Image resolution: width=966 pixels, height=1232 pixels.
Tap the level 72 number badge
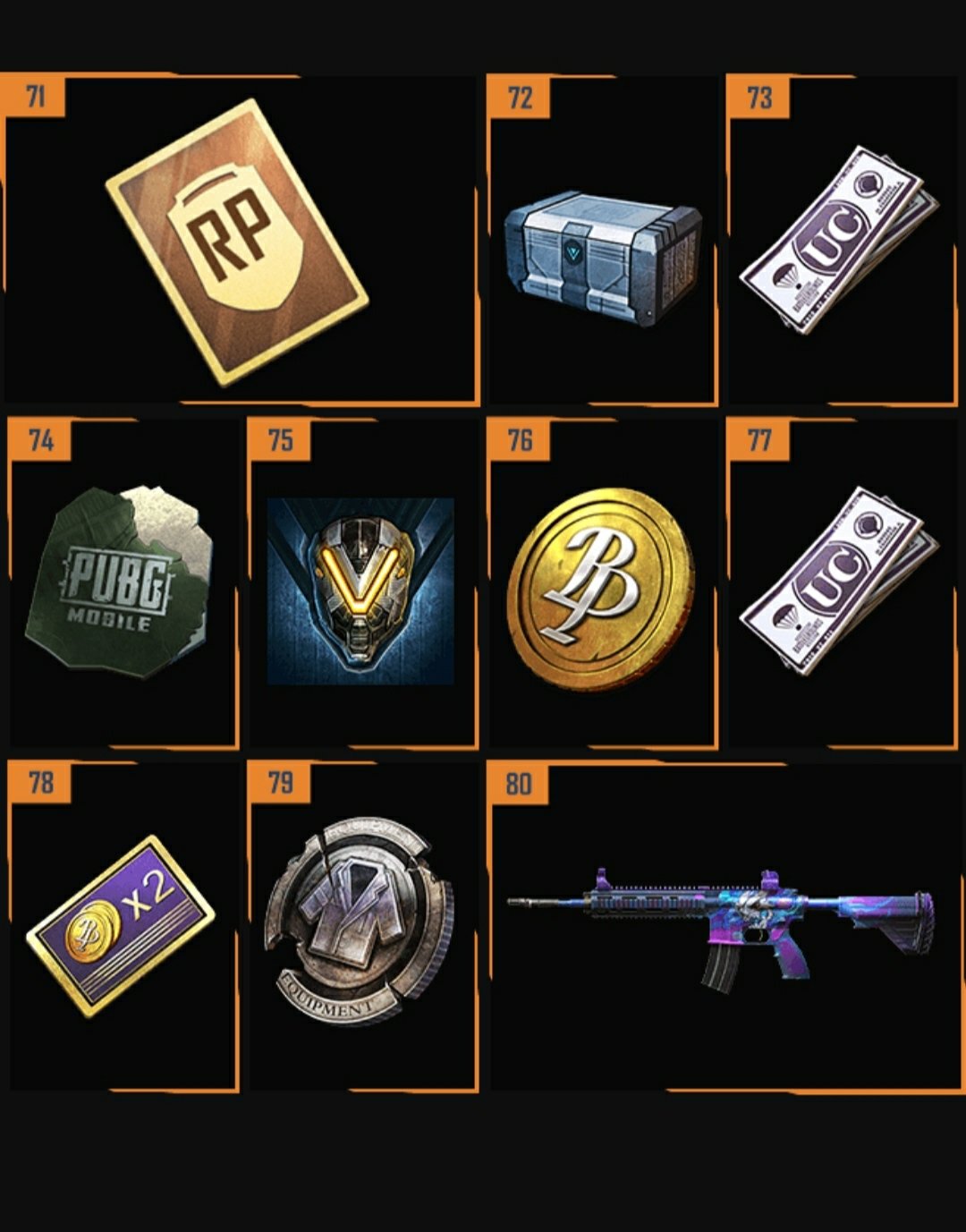[x=519, y=97]
